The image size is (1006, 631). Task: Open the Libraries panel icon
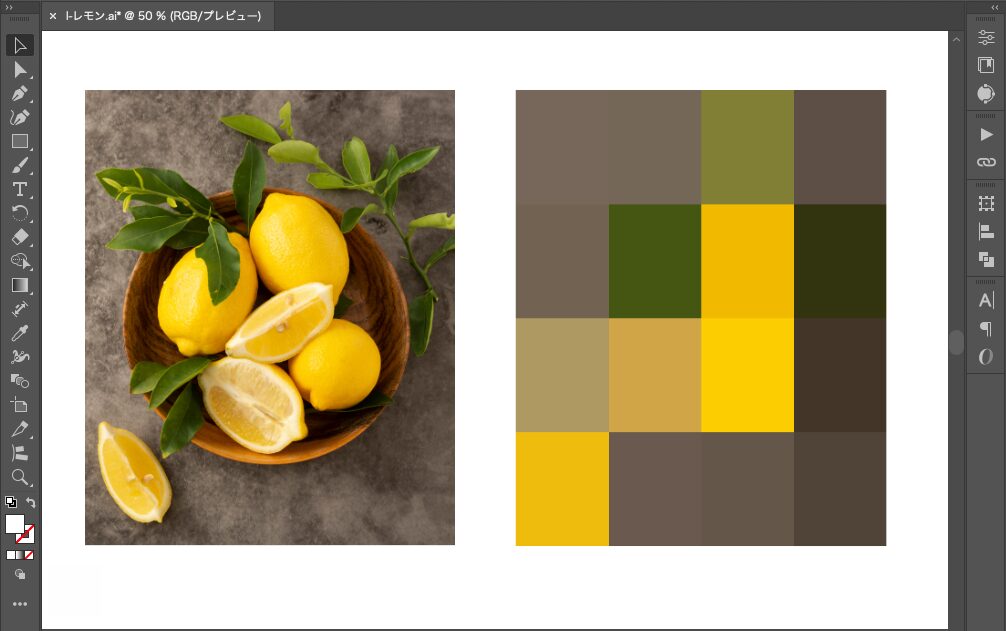[986, 65]
